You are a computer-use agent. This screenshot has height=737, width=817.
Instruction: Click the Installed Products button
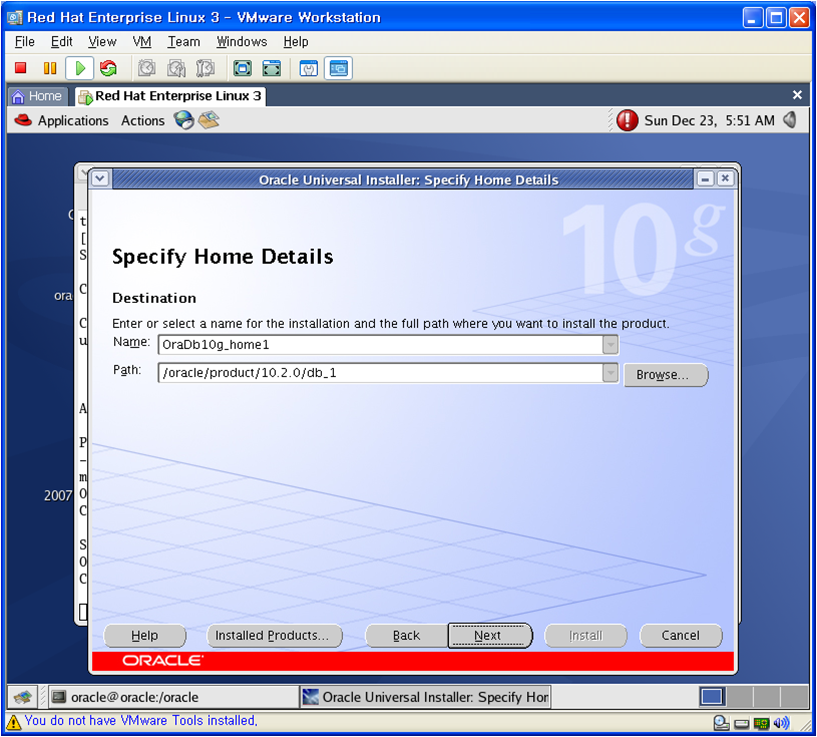click(x=275, y=635)
